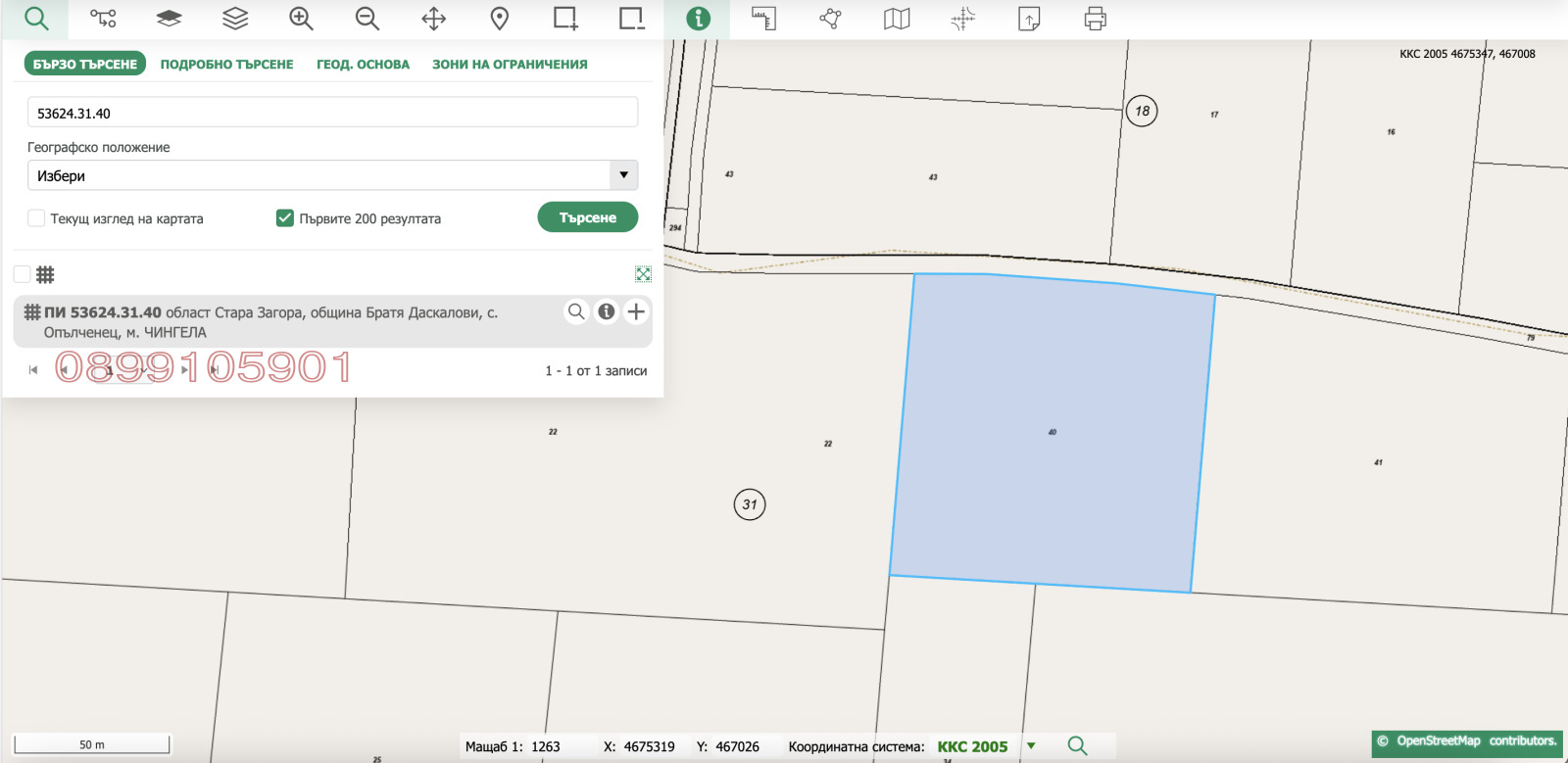The height and width of the screenshot is (763, 1568).
Task: Activate the info identify tool
Action: click(698, 19)
